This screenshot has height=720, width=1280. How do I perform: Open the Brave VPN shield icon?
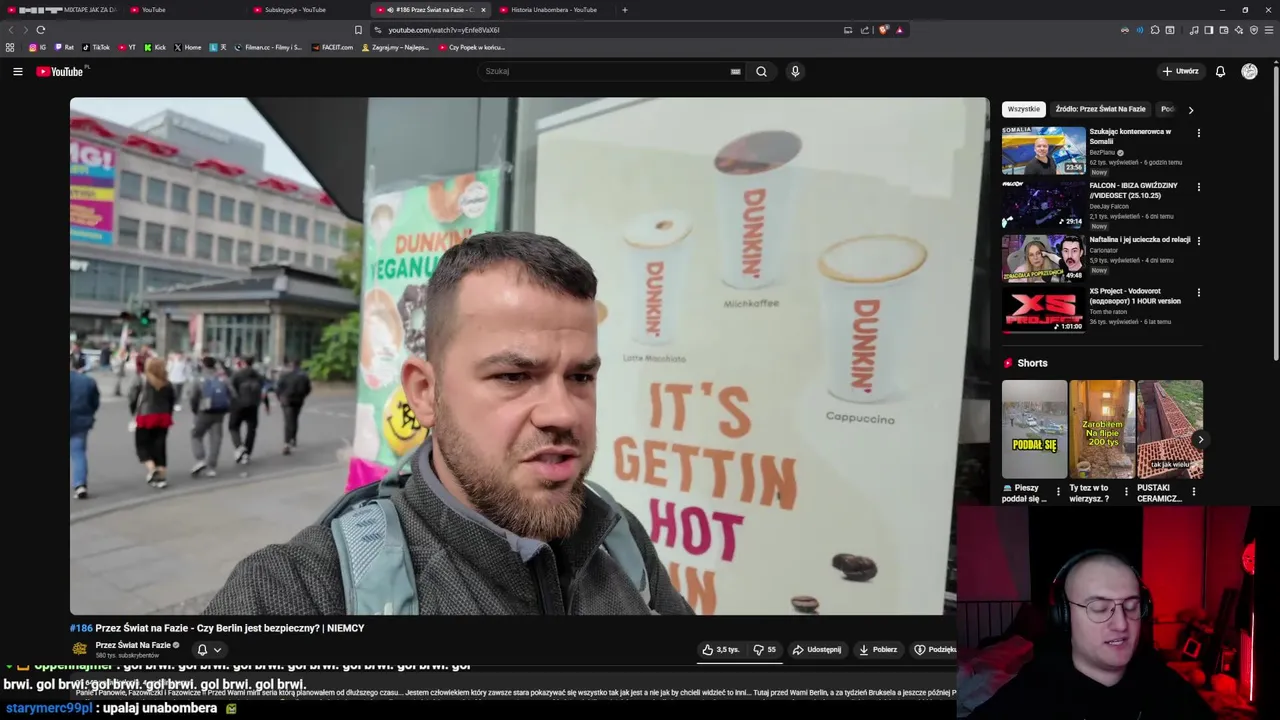coord(1254,30)
